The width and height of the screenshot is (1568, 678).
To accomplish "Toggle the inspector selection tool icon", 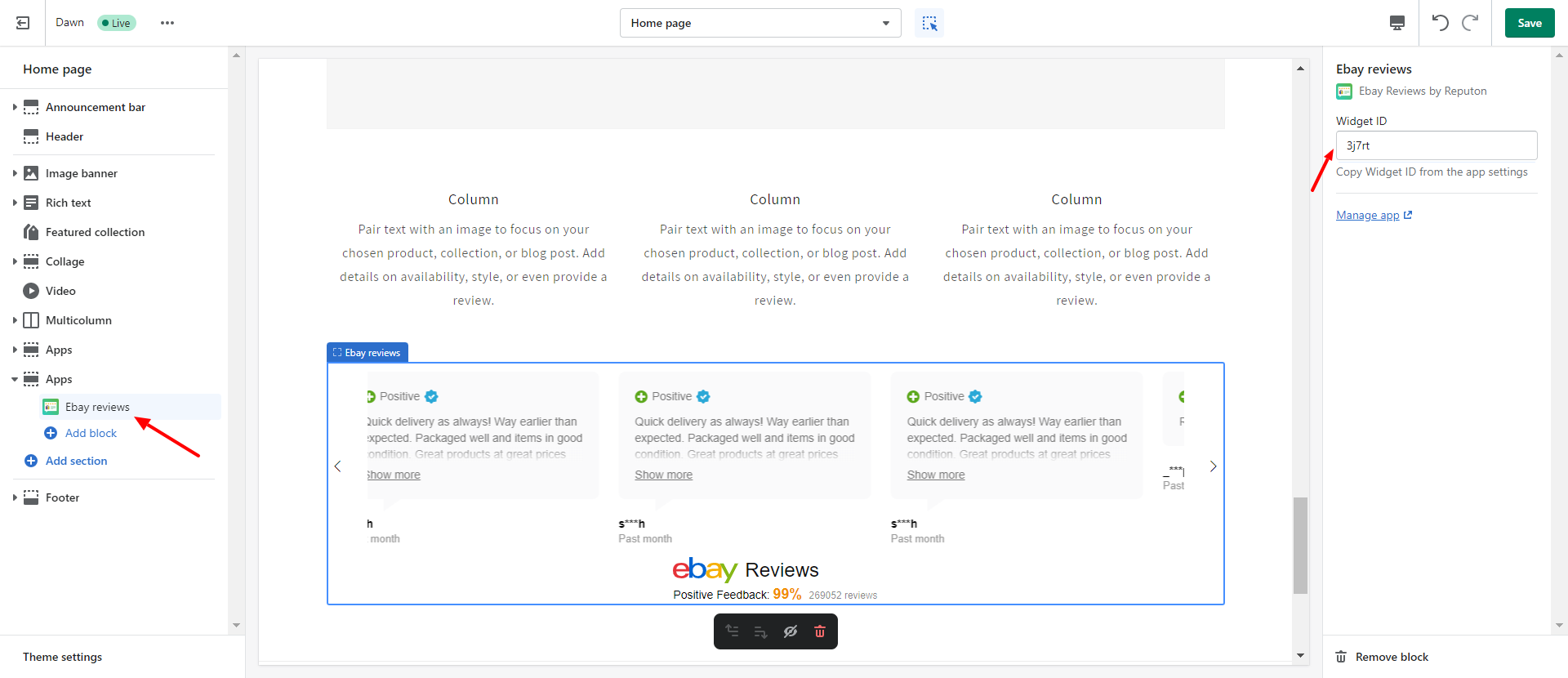I will (x=929, y=23).
